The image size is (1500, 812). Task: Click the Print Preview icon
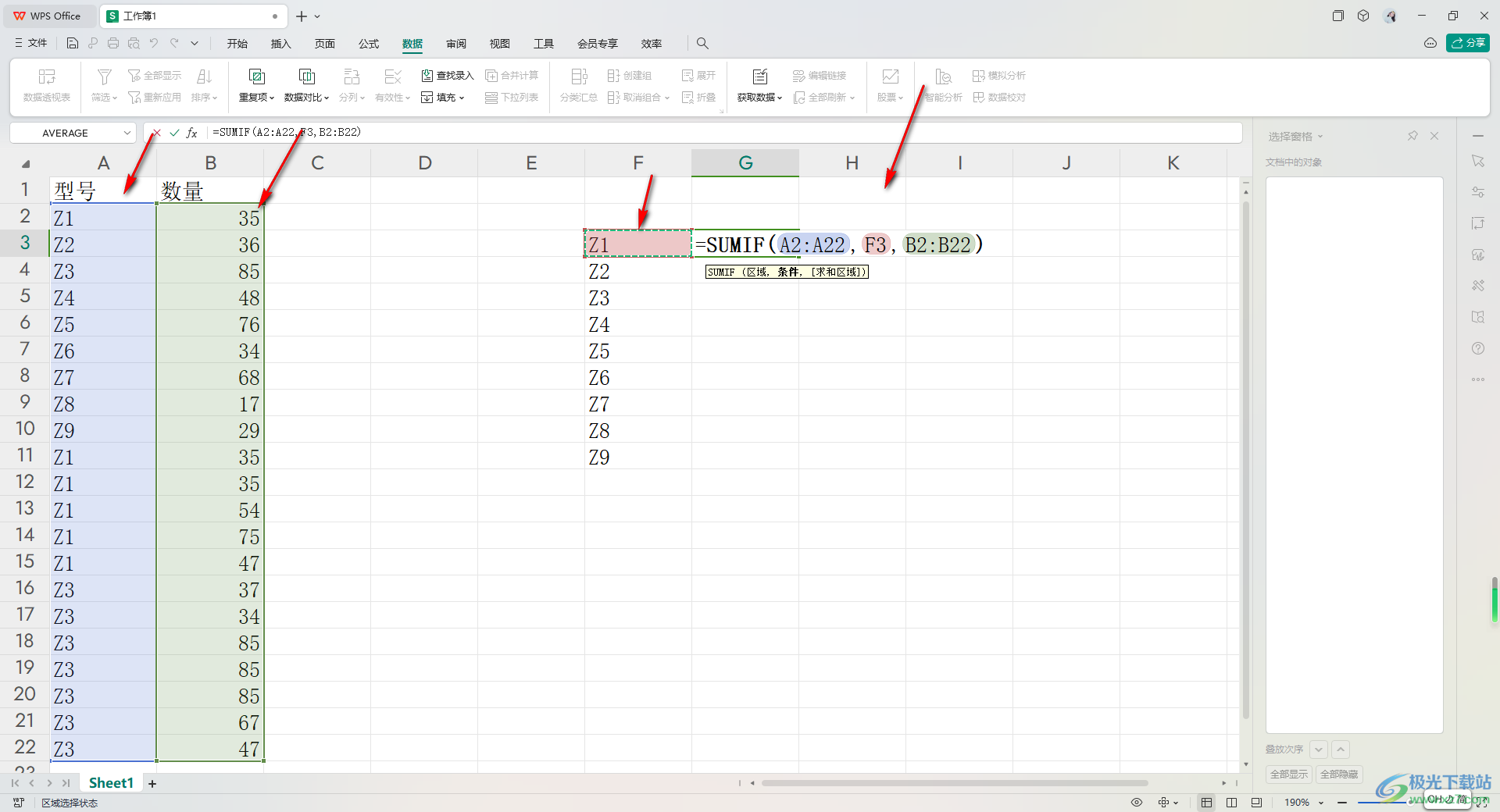[134, 44]
